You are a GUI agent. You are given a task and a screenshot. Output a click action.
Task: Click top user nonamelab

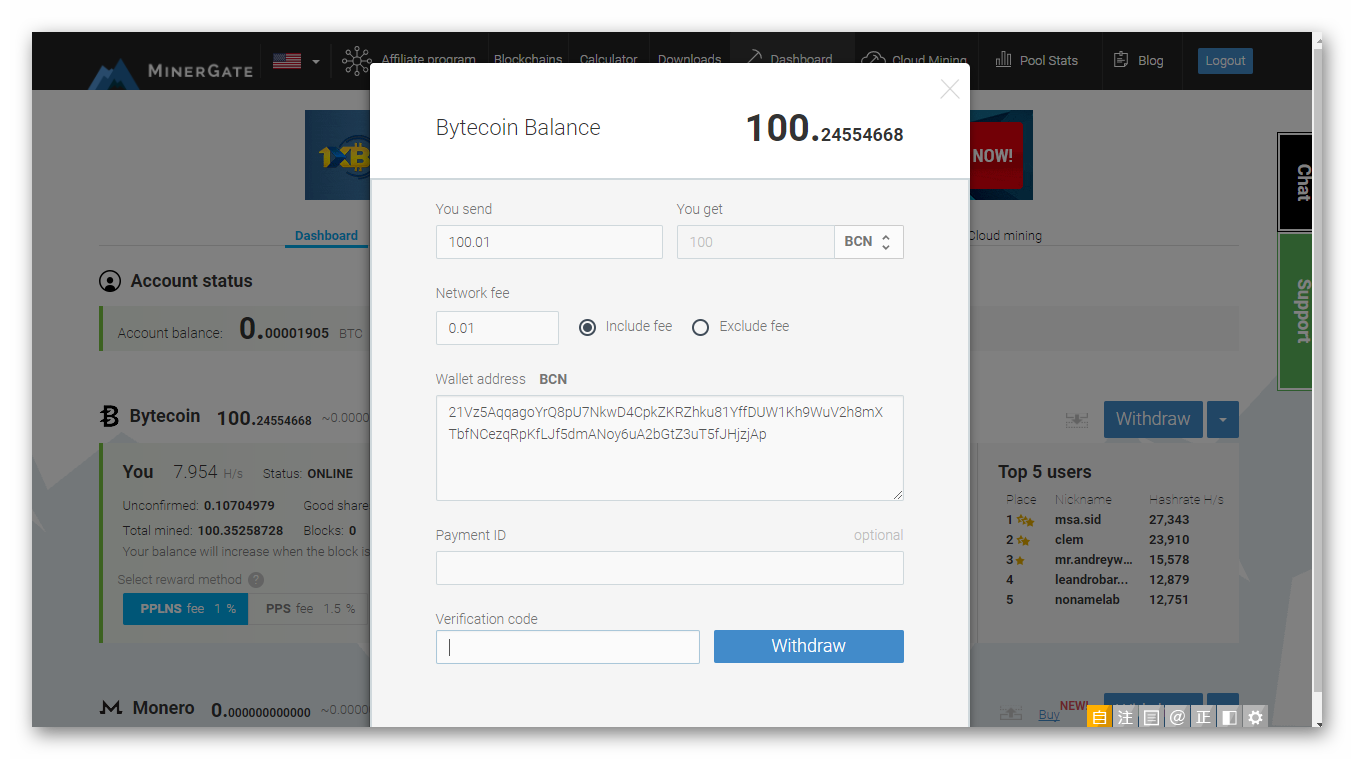pos(1087,600)
